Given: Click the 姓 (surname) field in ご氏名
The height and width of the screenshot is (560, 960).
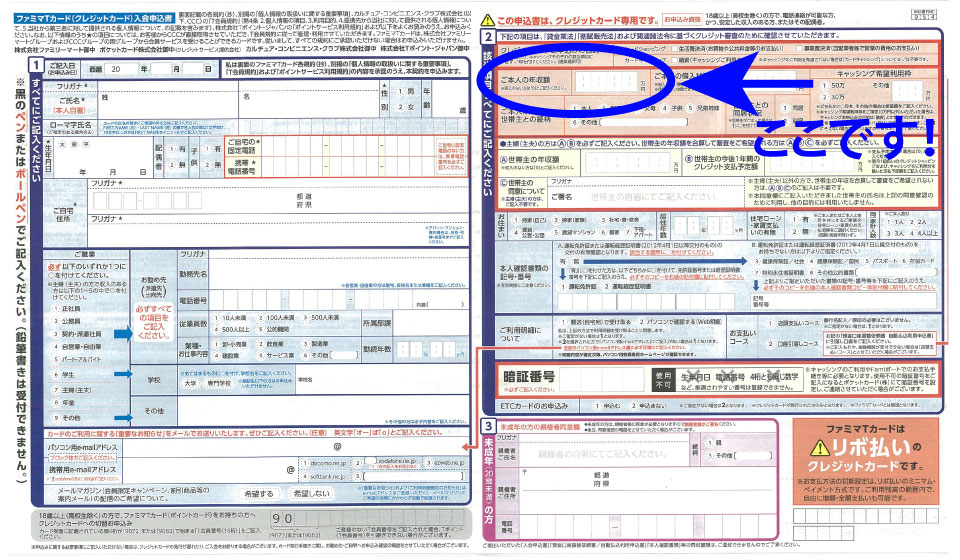Looking at the screenshot, I should click(x=168, y=105).
